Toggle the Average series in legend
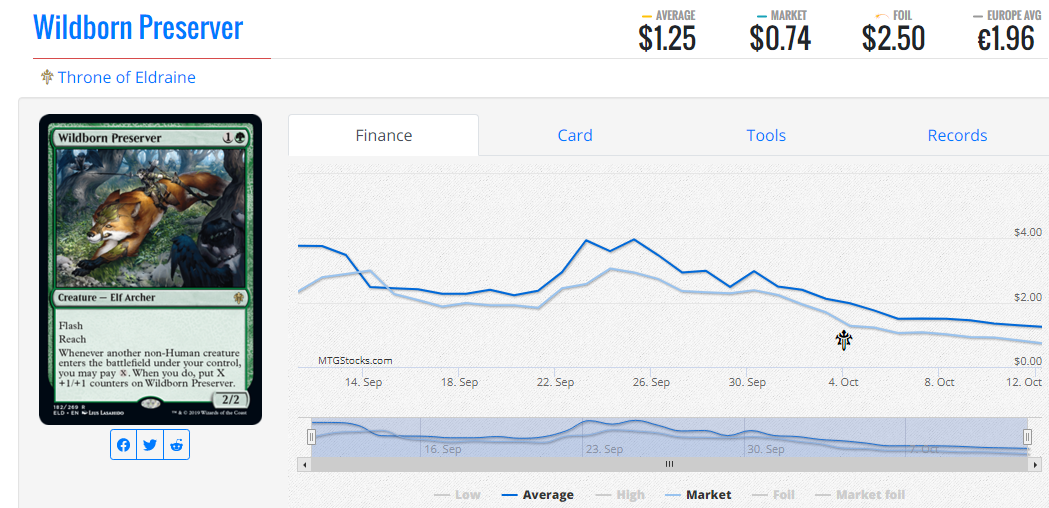The image size is (1049, 508). click(538, 495)
